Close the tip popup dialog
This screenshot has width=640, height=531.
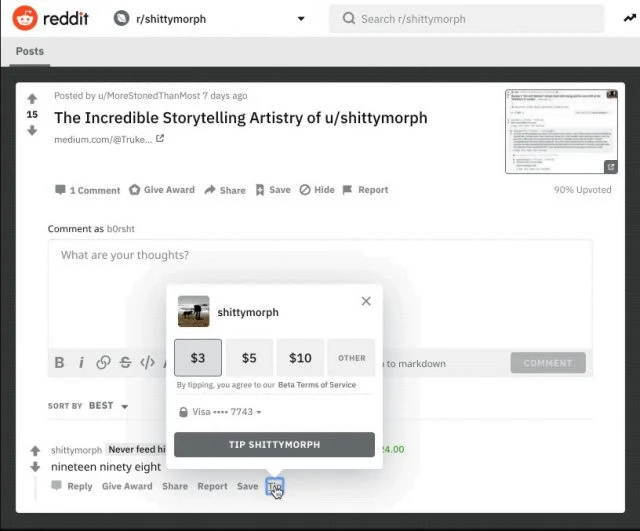(366, 301)
